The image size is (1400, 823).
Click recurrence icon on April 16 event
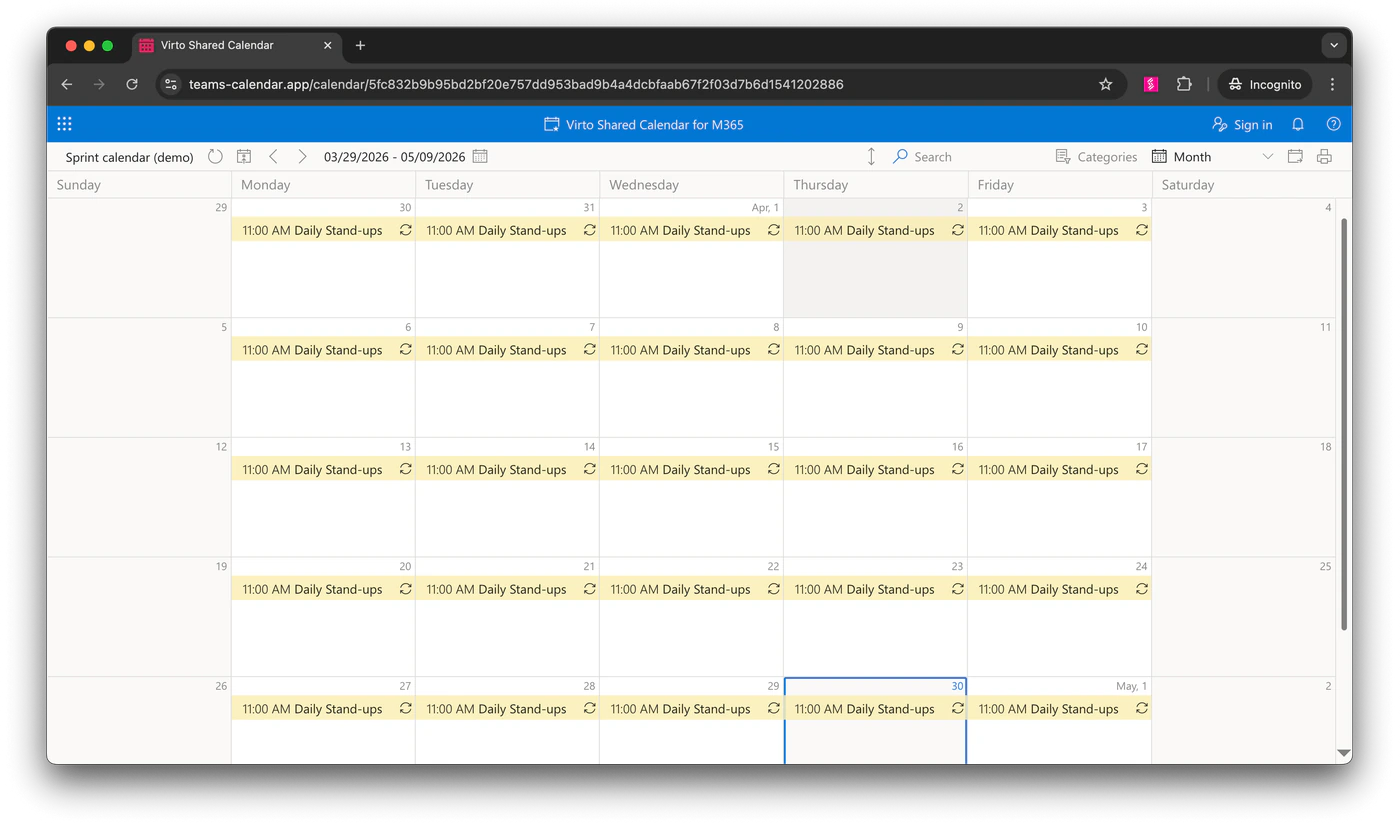(x=957, y=469)
